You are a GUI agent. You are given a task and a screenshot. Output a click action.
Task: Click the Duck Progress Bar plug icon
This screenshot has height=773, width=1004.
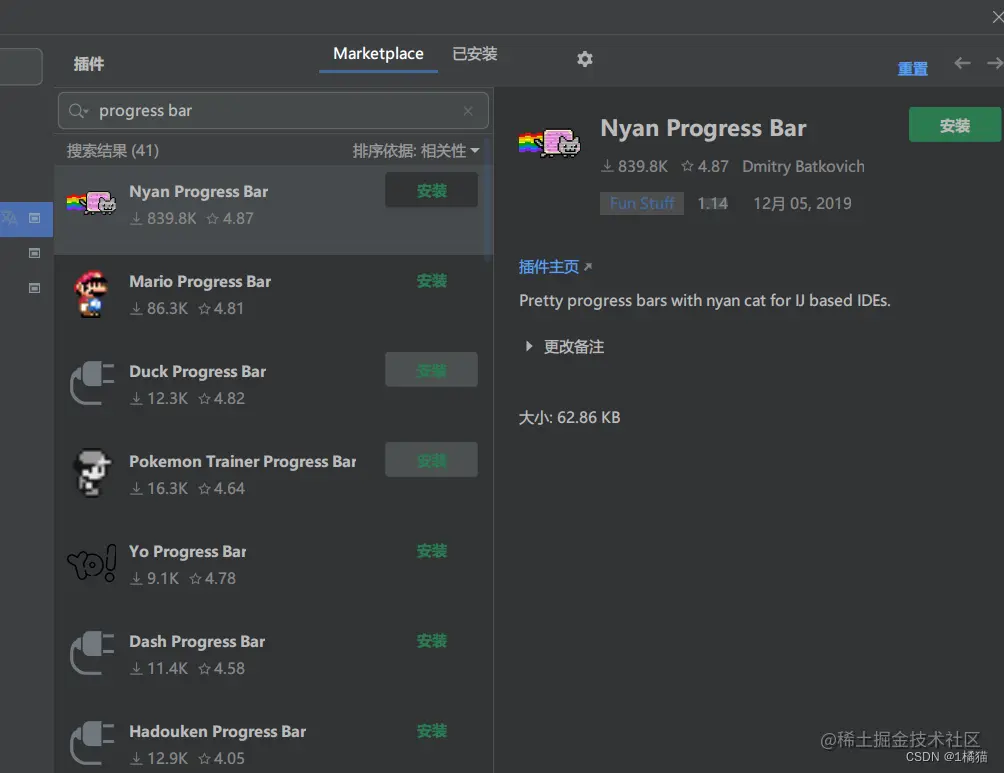[92, 383]
